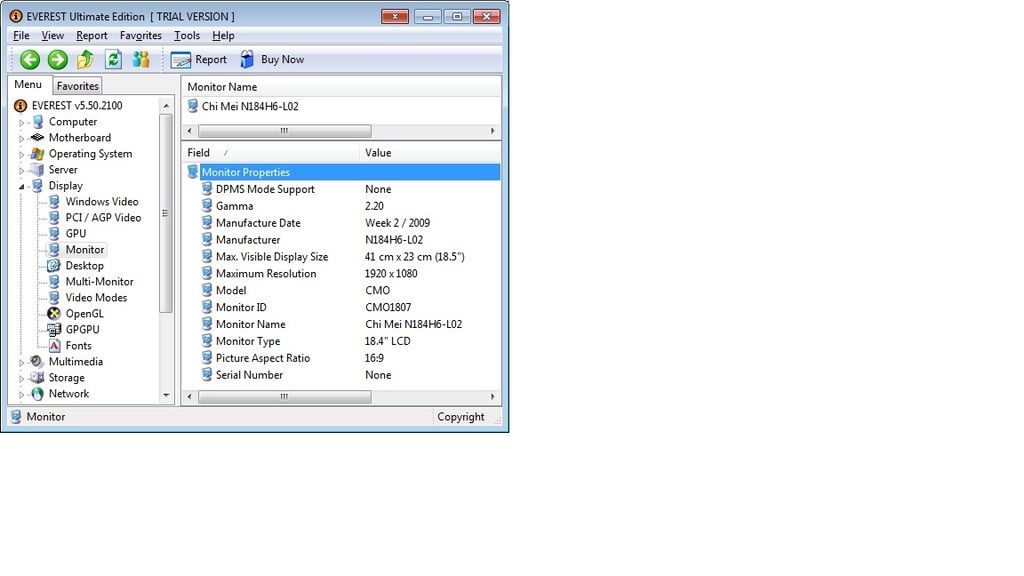The height and width of the screenshot is (576, 1024).
Task: Click the Manage users toolbar icon
Action: [x=141, y=59]
